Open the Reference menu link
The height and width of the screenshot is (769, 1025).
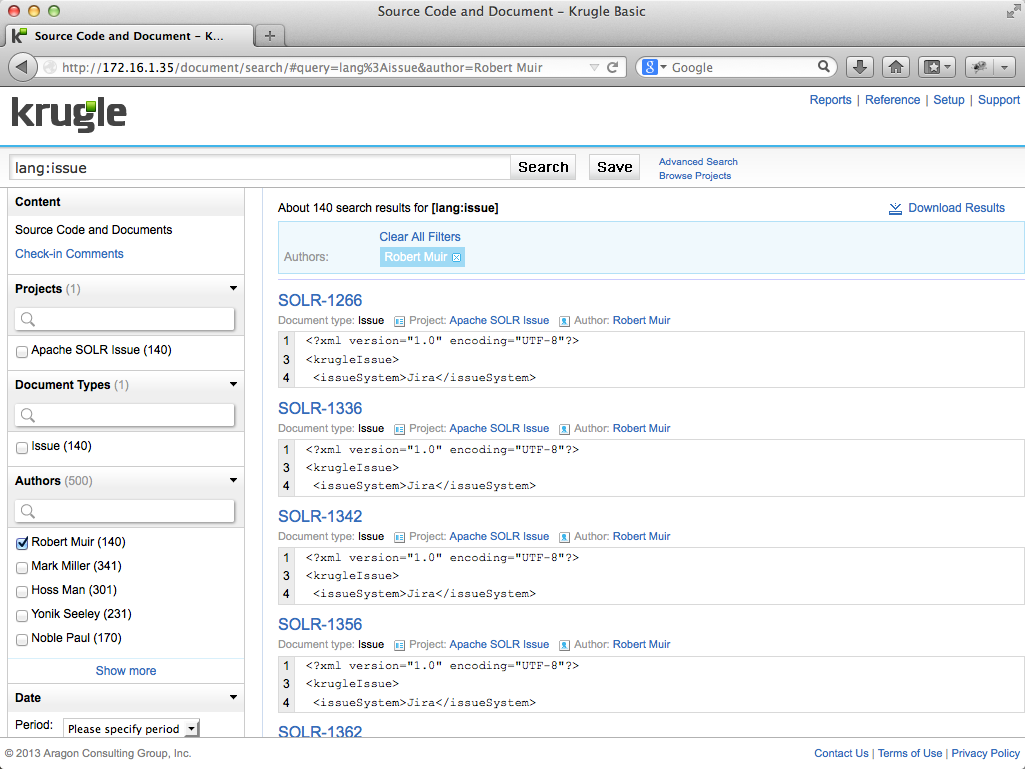[x=892, y=99]
